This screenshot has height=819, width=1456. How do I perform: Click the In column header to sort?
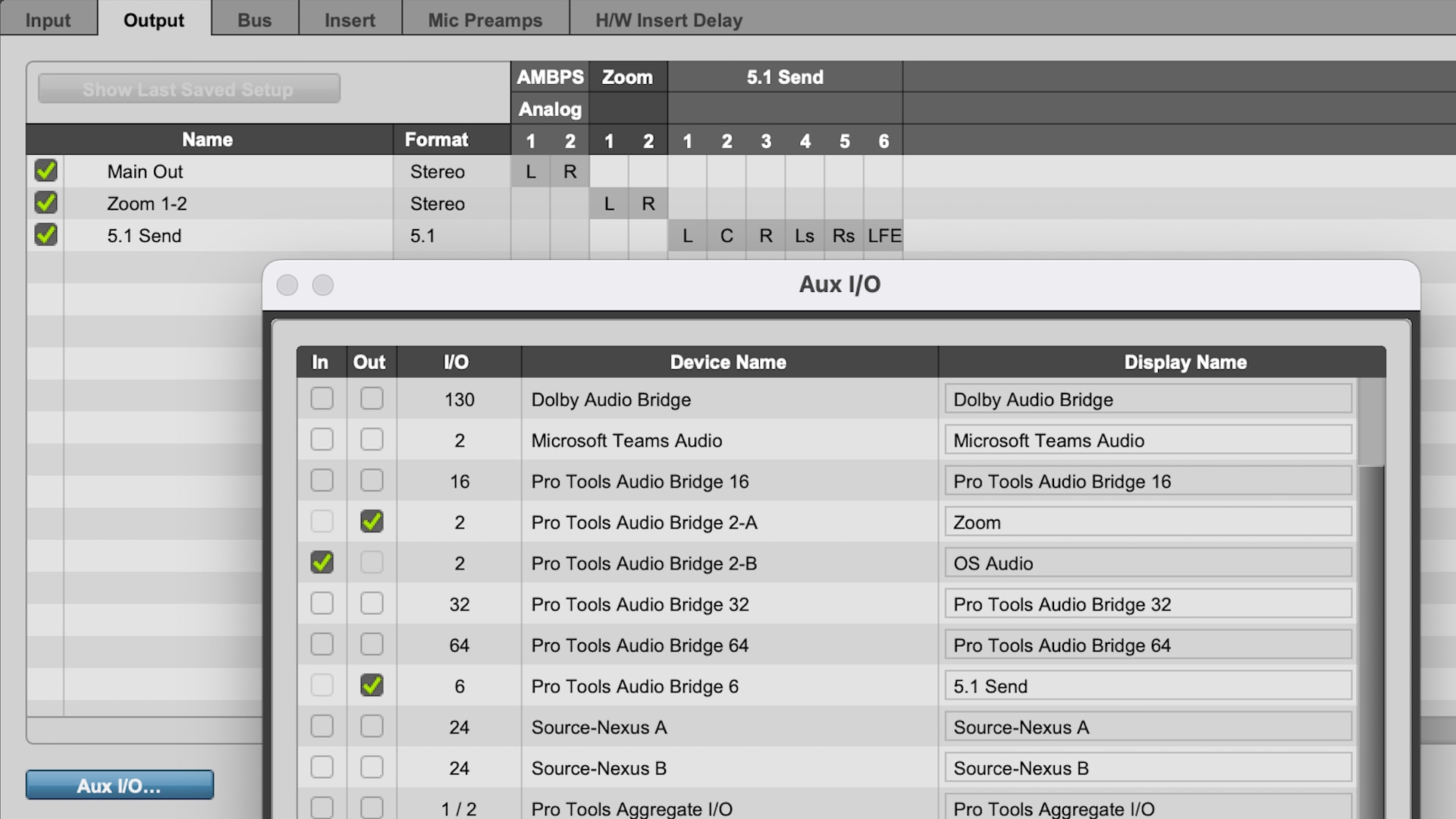(320, 361)
